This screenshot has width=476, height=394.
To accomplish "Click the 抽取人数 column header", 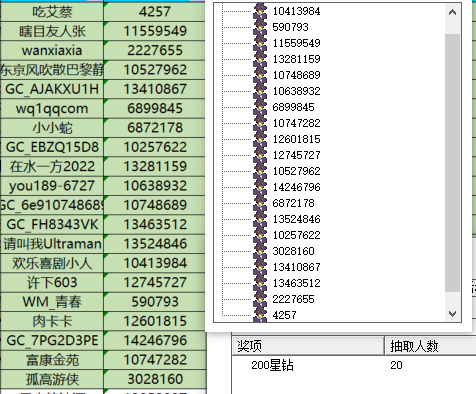I will (x=430, y=346).
